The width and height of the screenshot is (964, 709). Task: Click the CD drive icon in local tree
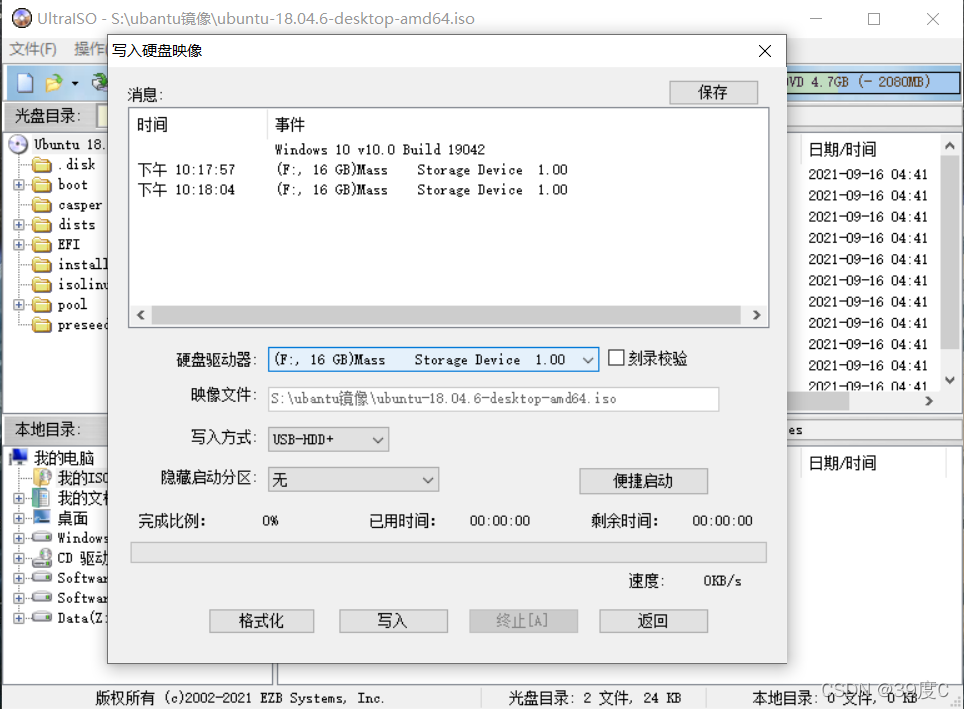42,557
